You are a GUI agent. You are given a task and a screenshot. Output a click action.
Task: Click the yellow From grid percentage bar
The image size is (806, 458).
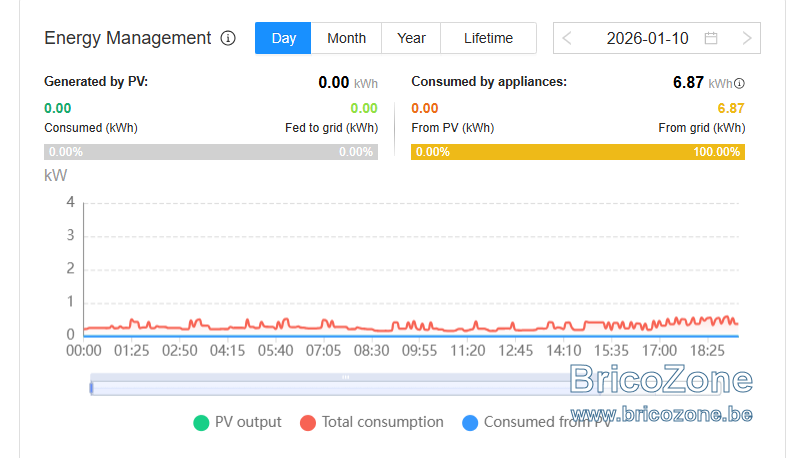coord(578,152)
